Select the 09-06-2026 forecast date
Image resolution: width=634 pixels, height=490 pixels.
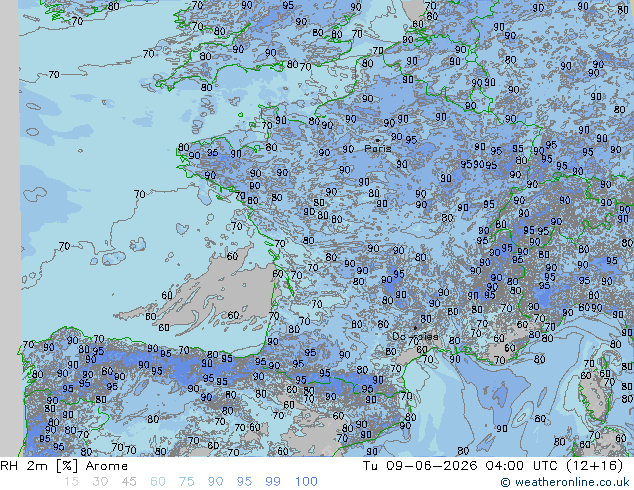(432, 466)
